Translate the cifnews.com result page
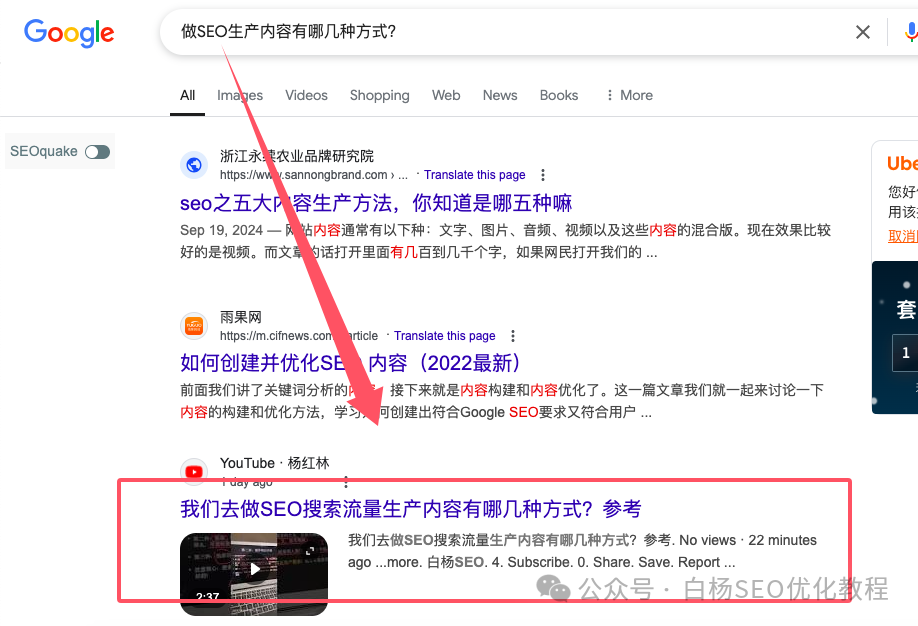The height and width of the screenshot is (626, 918). 444,336
